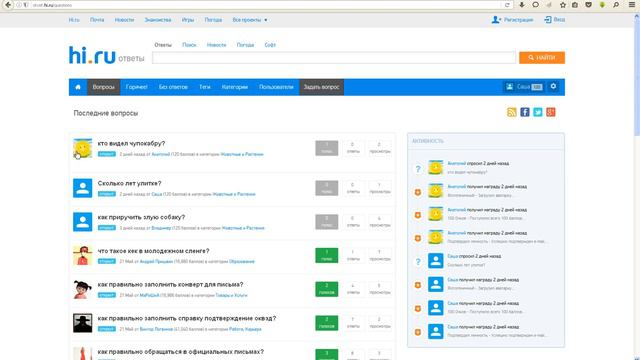Image resolution: width=640 pixels, height=360 pixels.
Task: Subscribe via the orange RSS icon
Action: (x=511, y=112)
